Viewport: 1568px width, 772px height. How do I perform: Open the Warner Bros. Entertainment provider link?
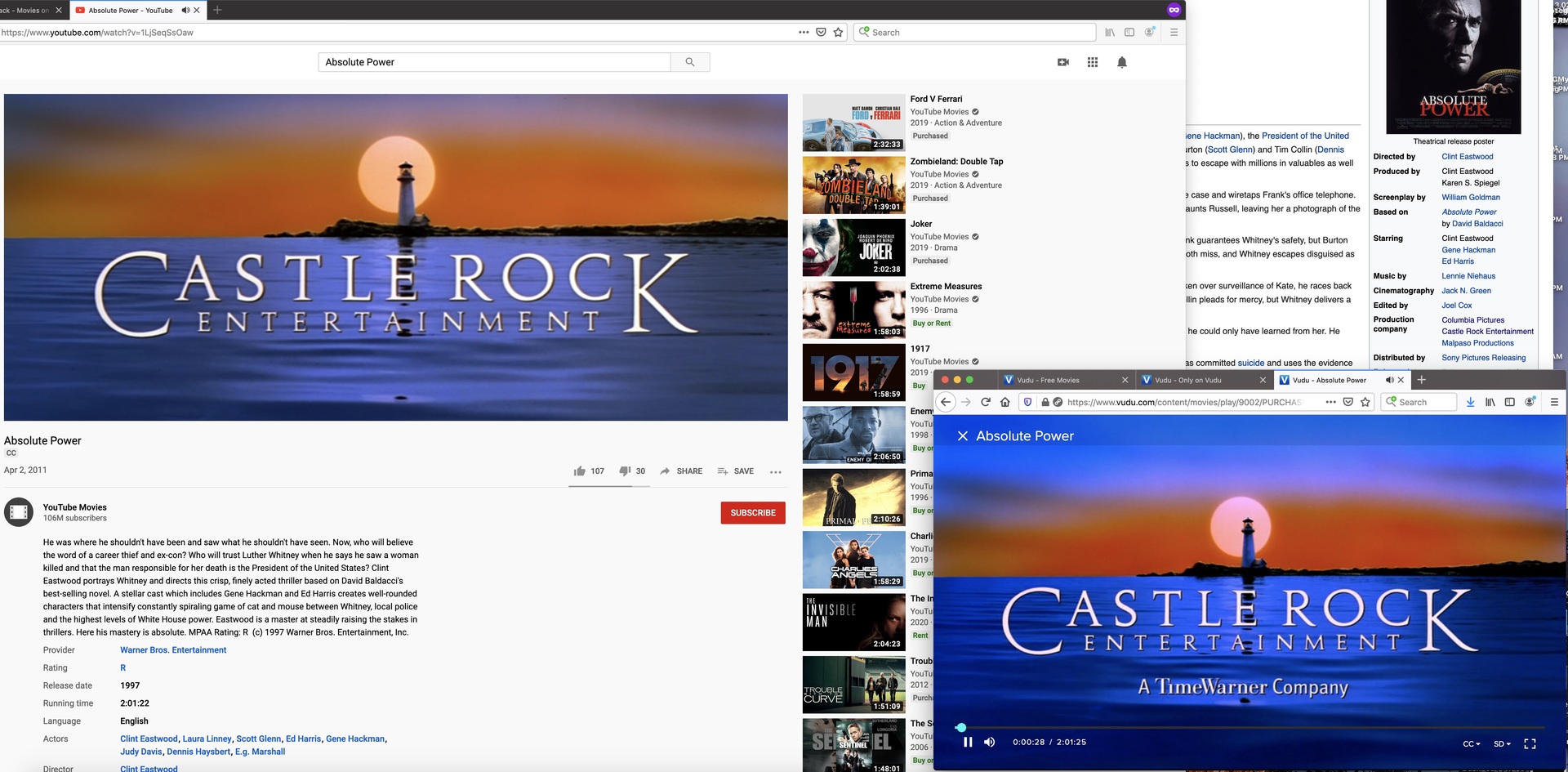coord(173,650)
